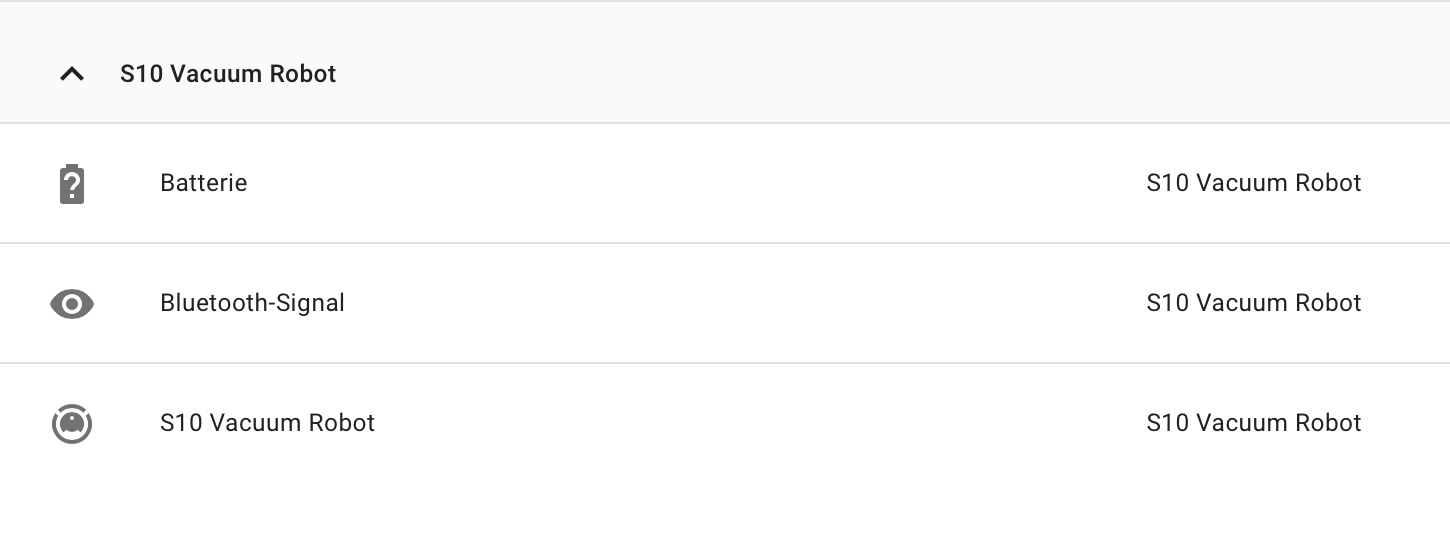This screenshot has height=558, width=1450.
Task: Select S10 Vacuum Robot entity name in last row
Action: 267,423
